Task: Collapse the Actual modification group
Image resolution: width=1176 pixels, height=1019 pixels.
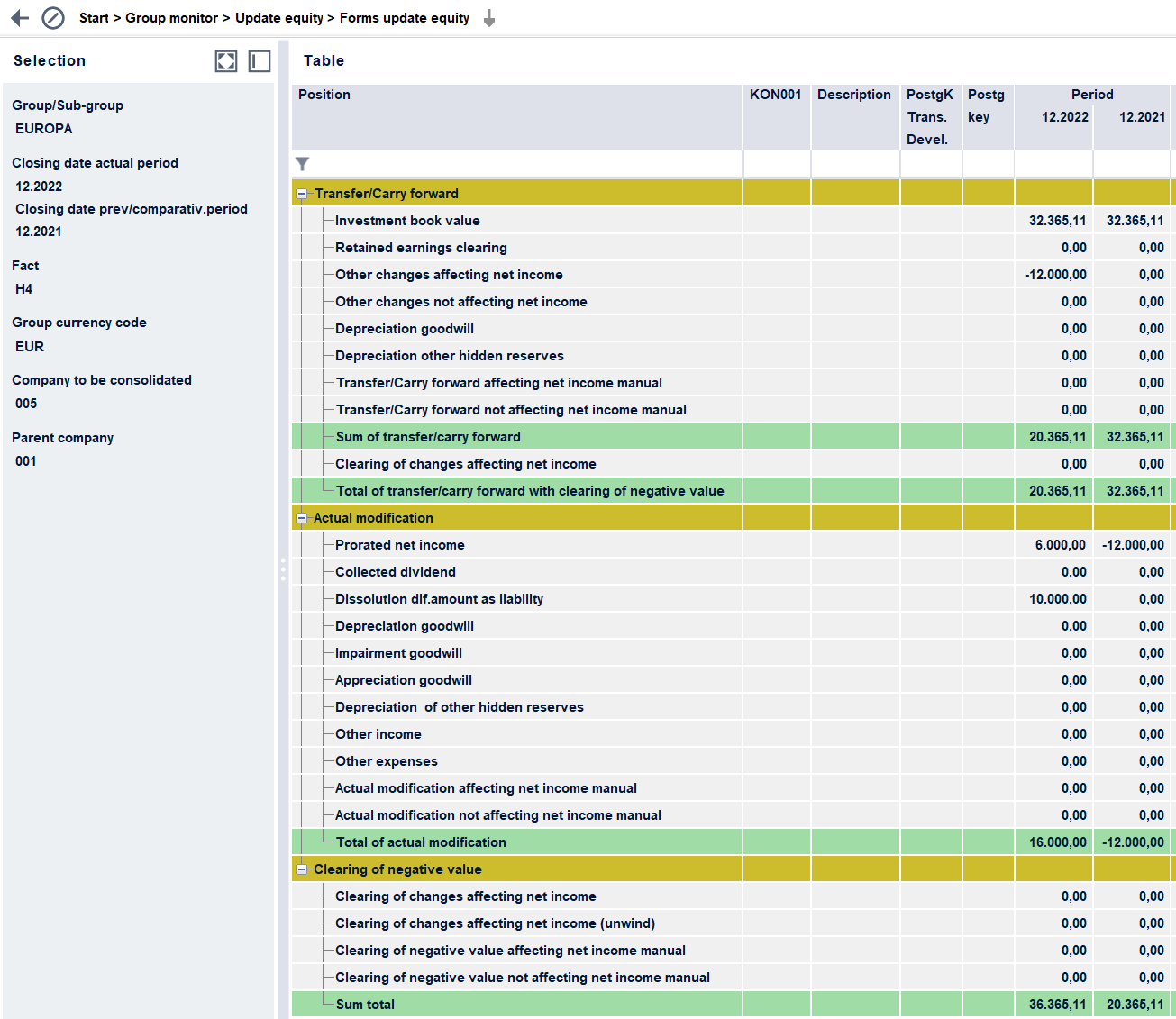Action: 303,518
